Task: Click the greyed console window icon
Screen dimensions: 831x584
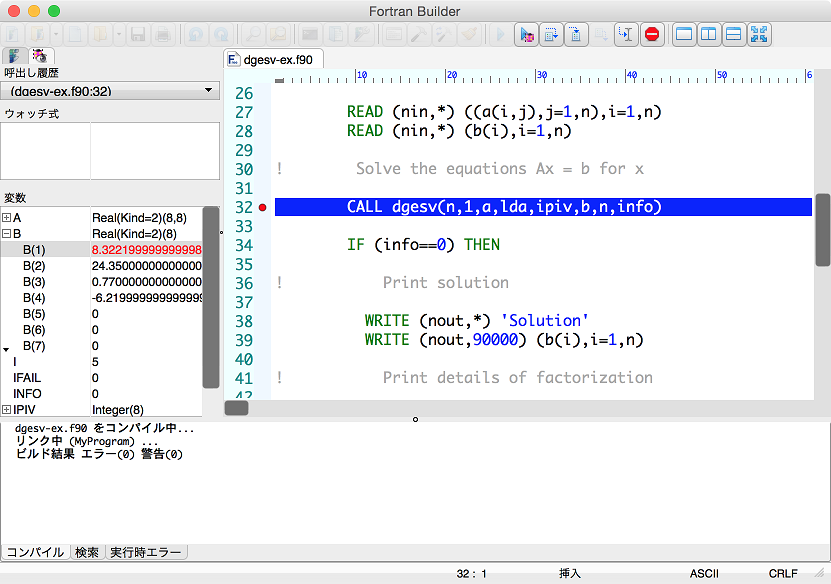Action: (310, 35)
